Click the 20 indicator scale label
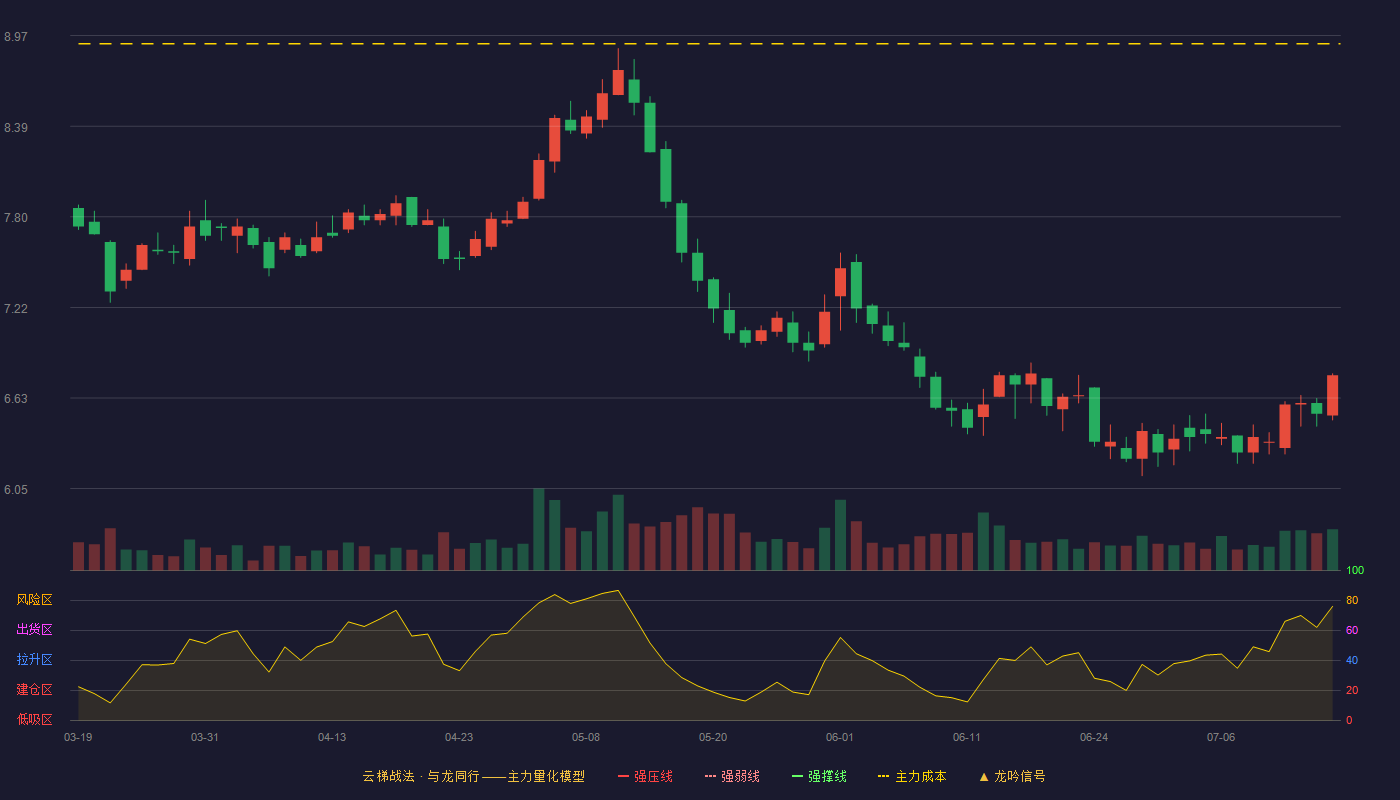1400x800 pixels. (1352, 691)
